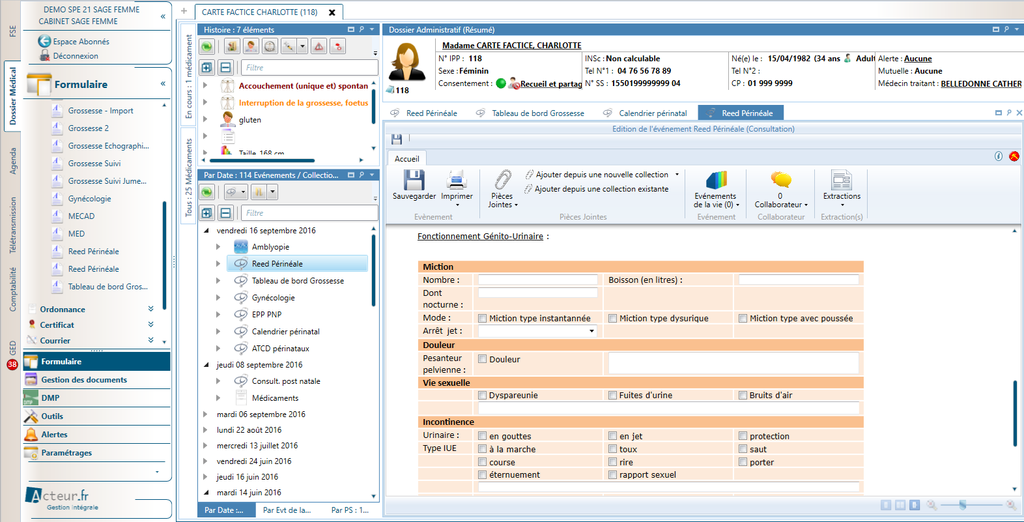
Task: Open Gestion des documents
Action: click(x=84, y=380)
